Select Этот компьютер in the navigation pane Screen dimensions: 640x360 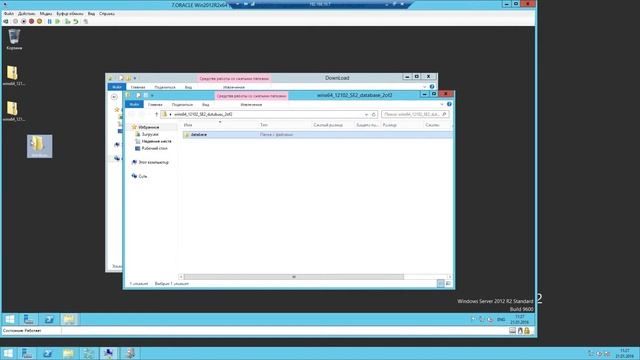pyautogui.click(x=153, y=162)
